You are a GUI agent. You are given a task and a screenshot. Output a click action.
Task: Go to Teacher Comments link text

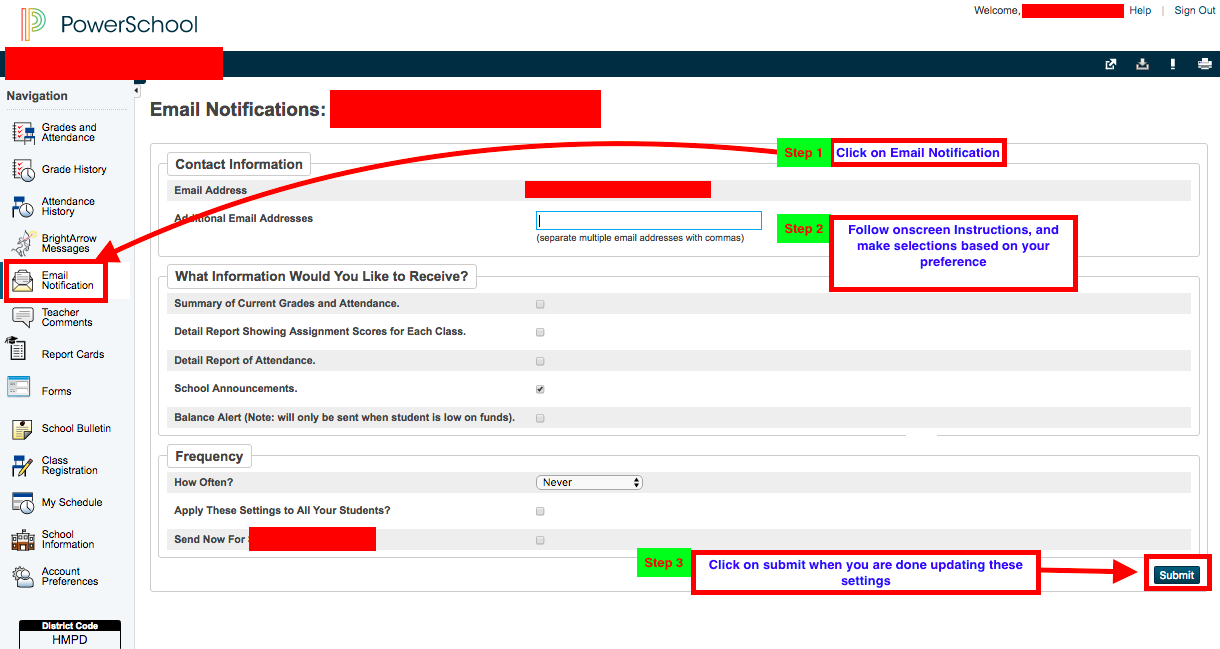pyautogui.click(x=67, y=318)
